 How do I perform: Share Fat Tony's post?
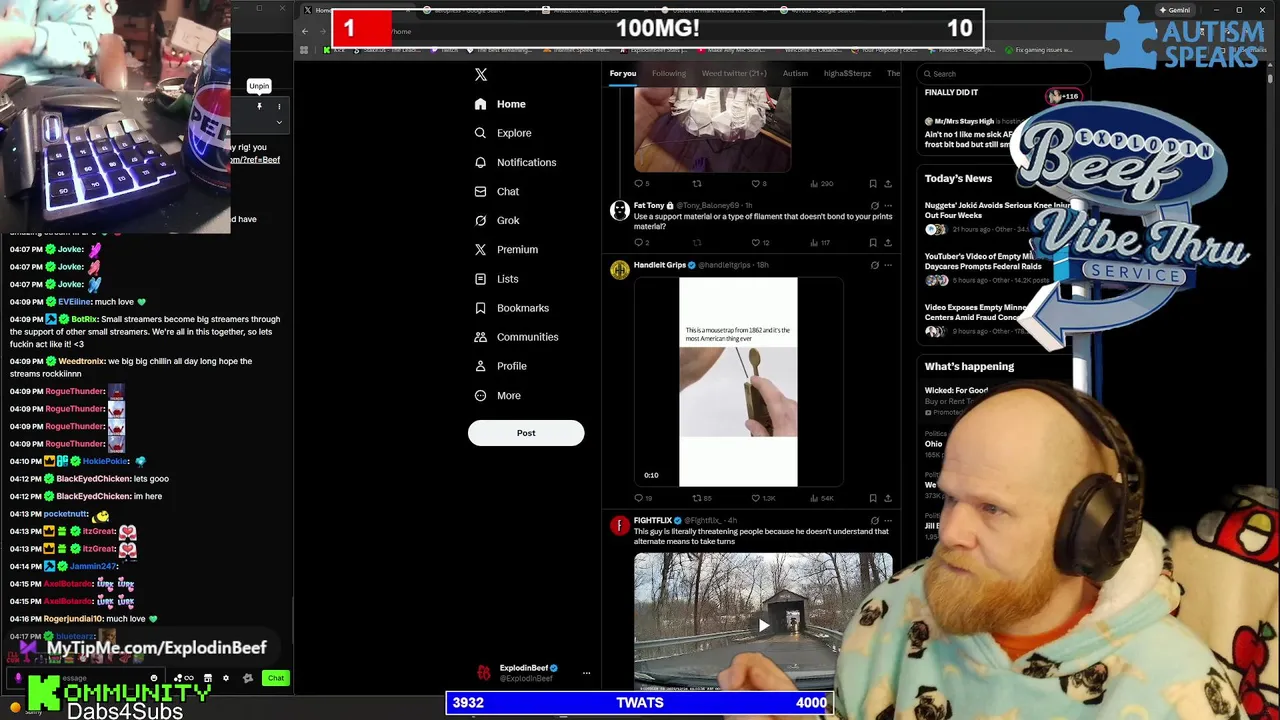887,242
